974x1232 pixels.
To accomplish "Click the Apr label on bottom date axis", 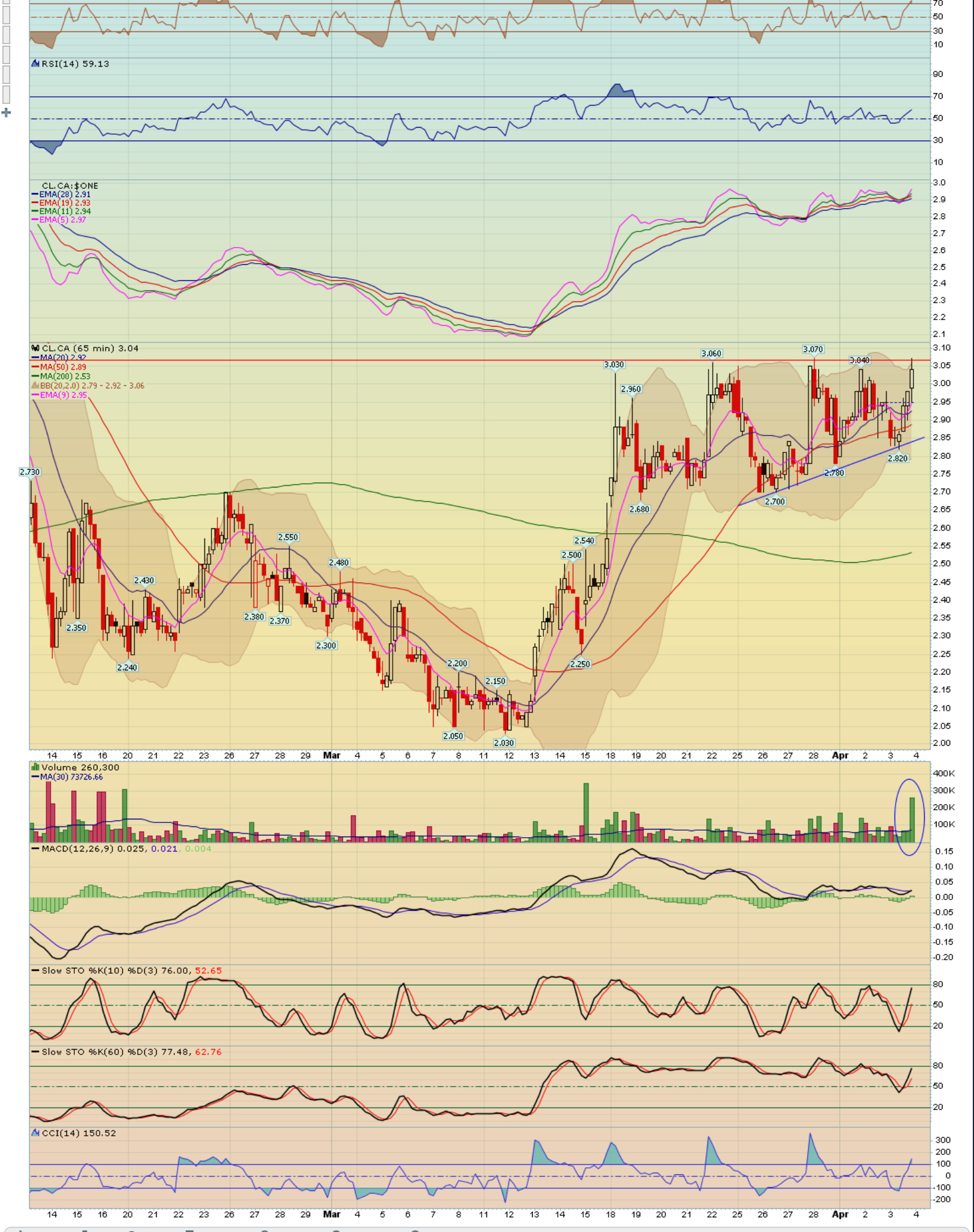I will click(840, 1215).
